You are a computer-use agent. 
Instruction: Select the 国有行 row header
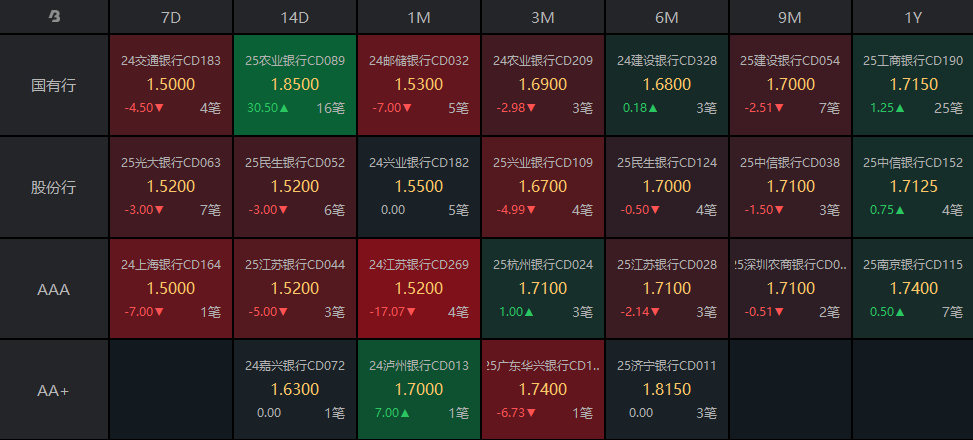[x=54, y=85]
